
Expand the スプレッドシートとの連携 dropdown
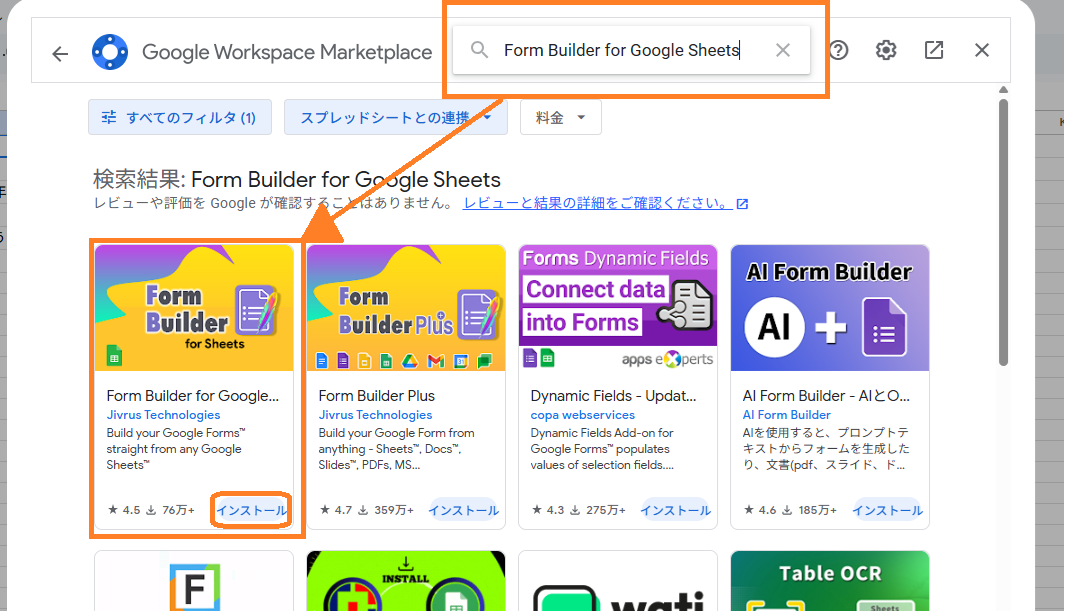click(395, 117)
